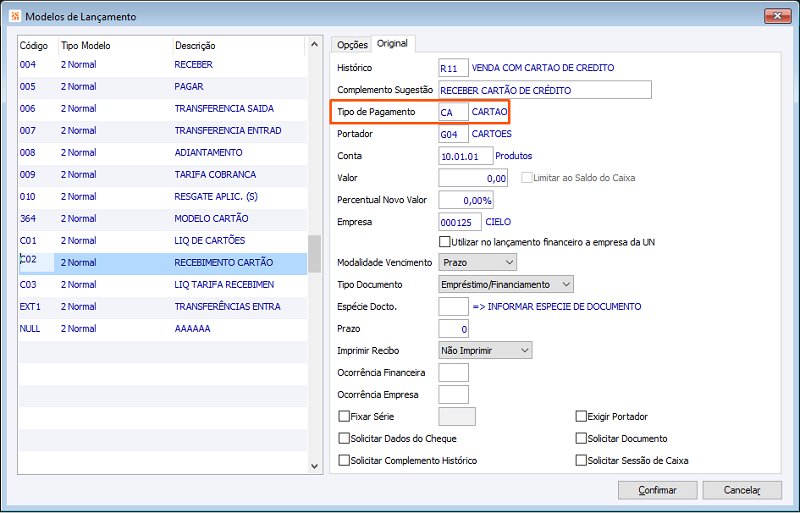Click the list scrollbar up arrow
Viewport: 800px width, 513px height.
(314, 45)
